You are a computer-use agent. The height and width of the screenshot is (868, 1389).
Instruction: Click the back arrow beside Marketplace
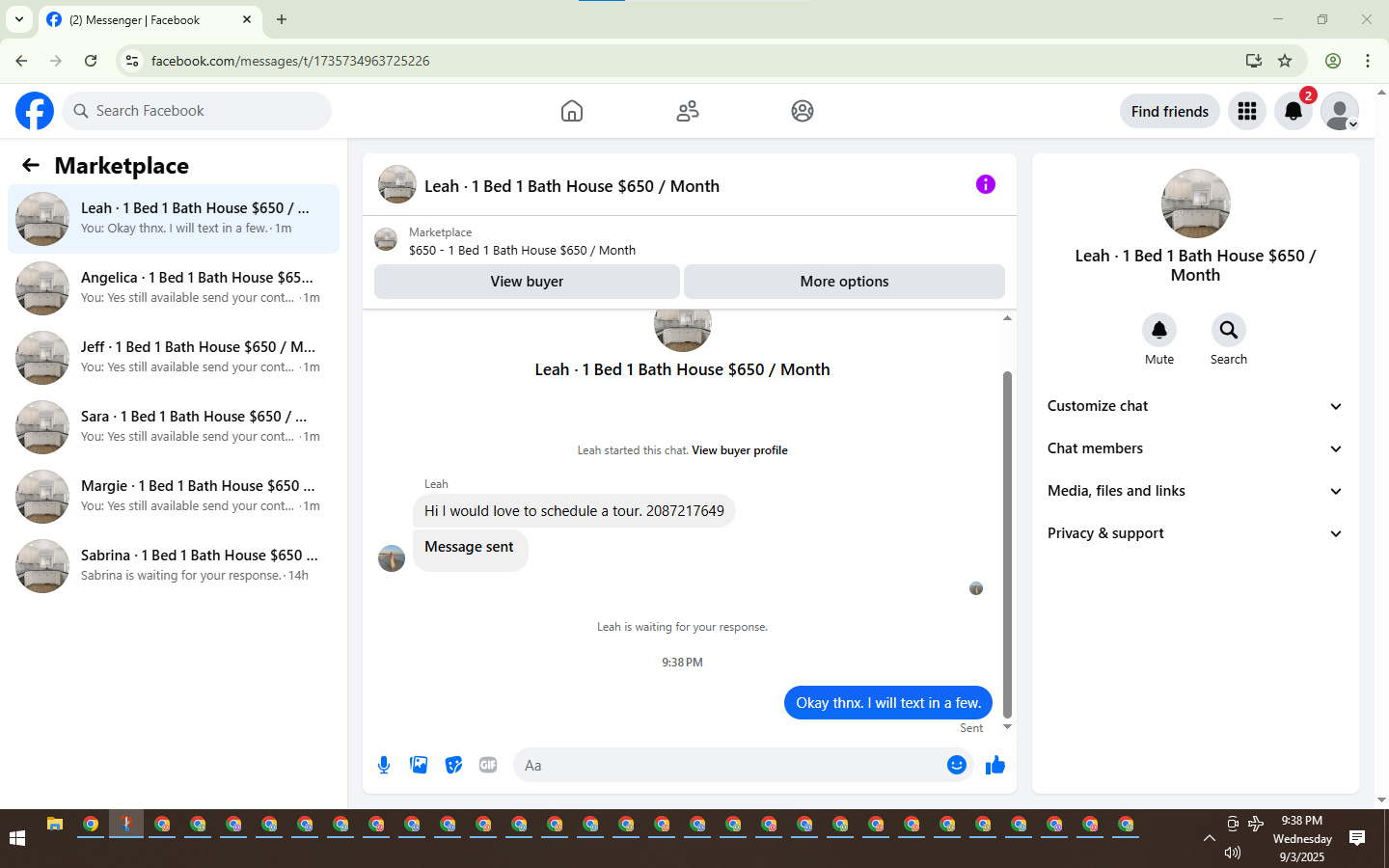coord(31,166)
